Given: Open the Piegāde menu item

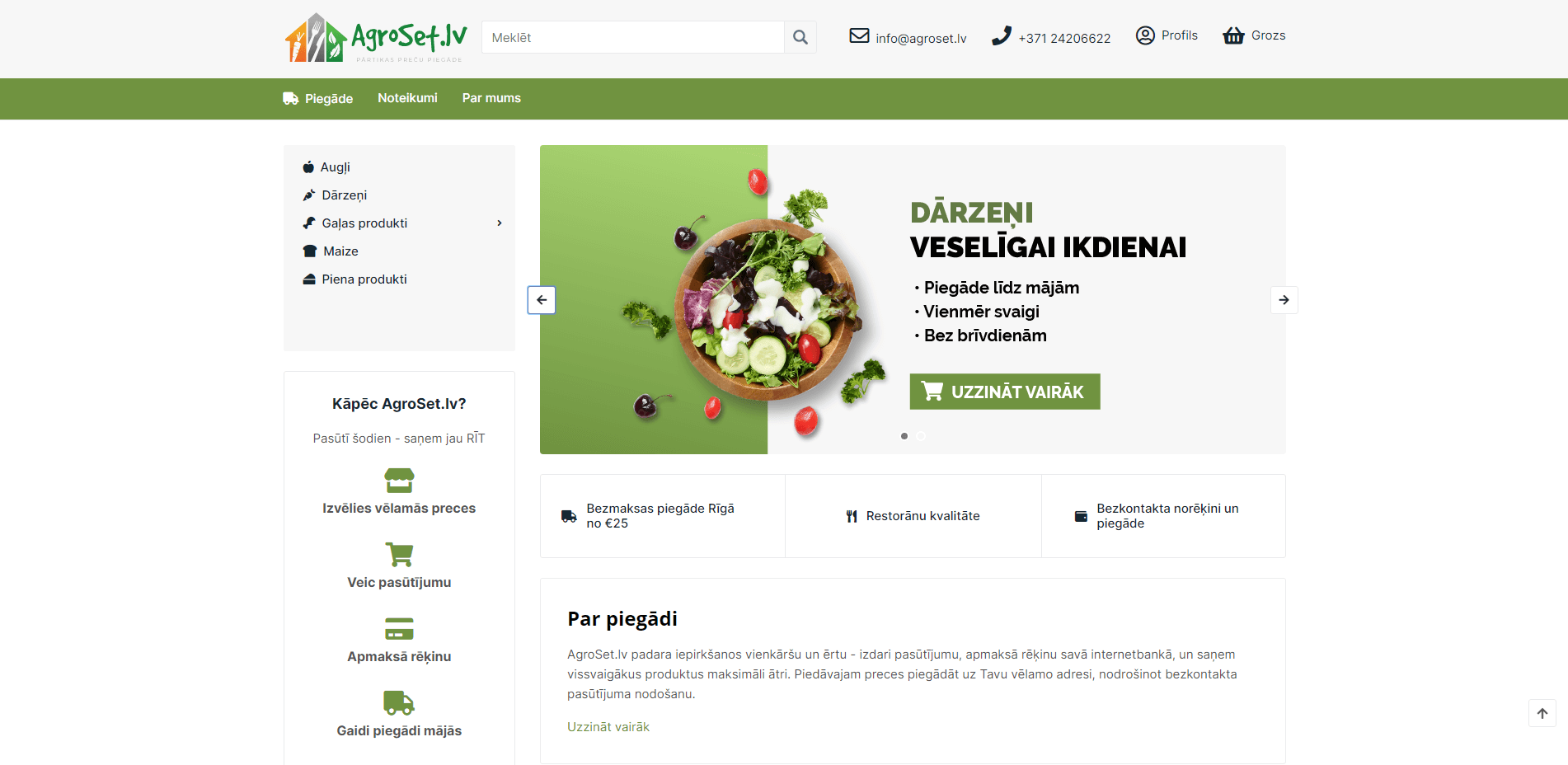Looking at the screenshot, I should click(318, 99).
